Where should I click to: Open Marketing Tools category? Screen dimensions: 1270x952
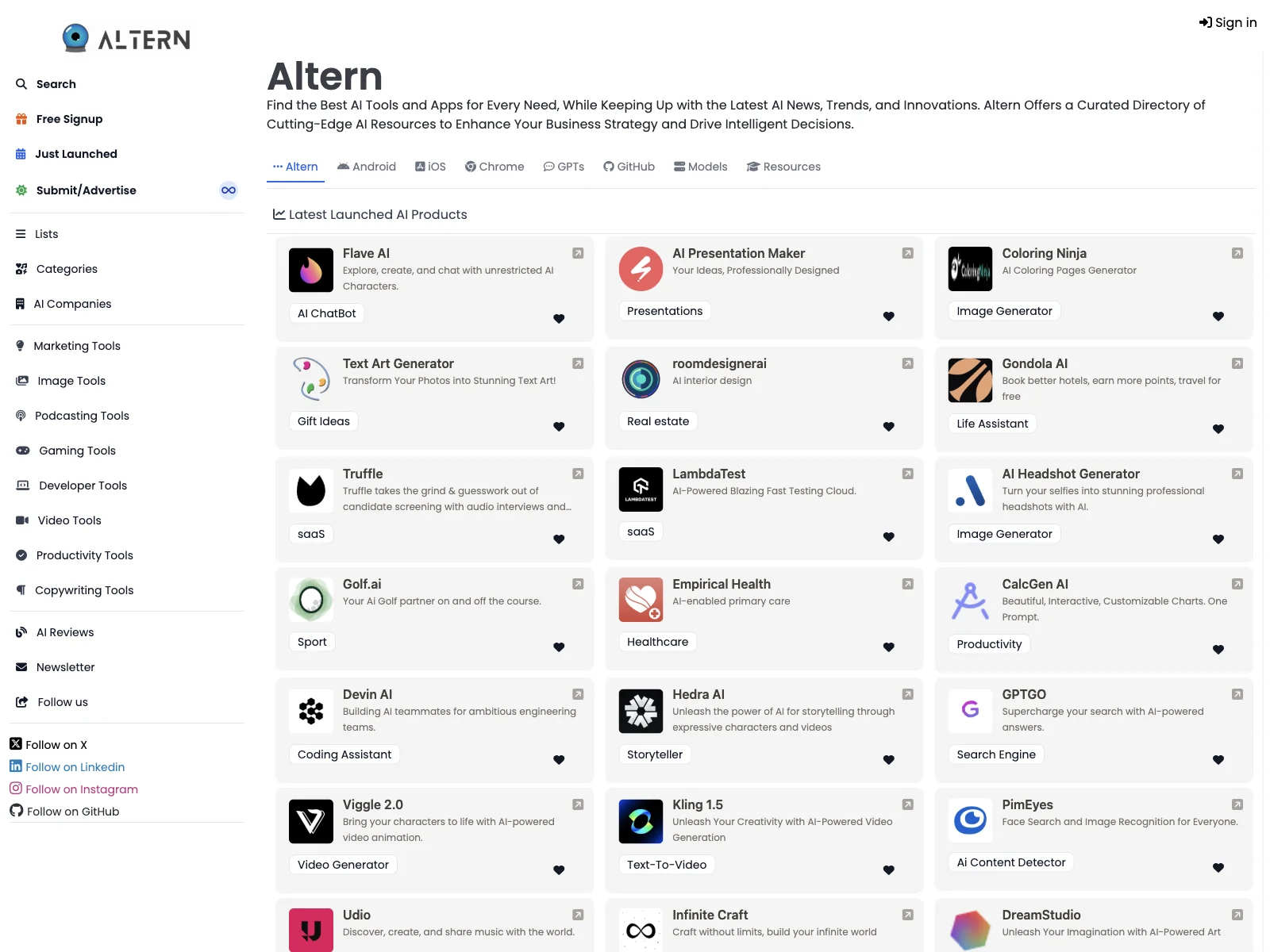(68, 346)
